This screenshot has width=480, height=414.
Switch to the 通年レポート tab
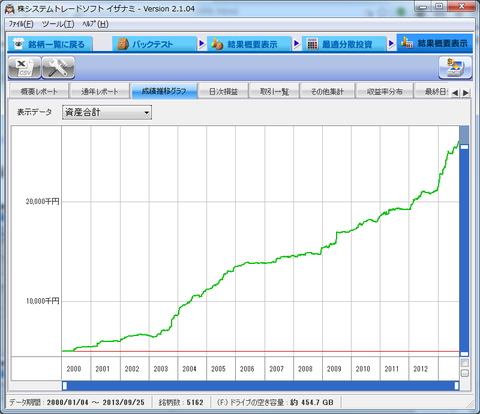(x=99, y=91)
